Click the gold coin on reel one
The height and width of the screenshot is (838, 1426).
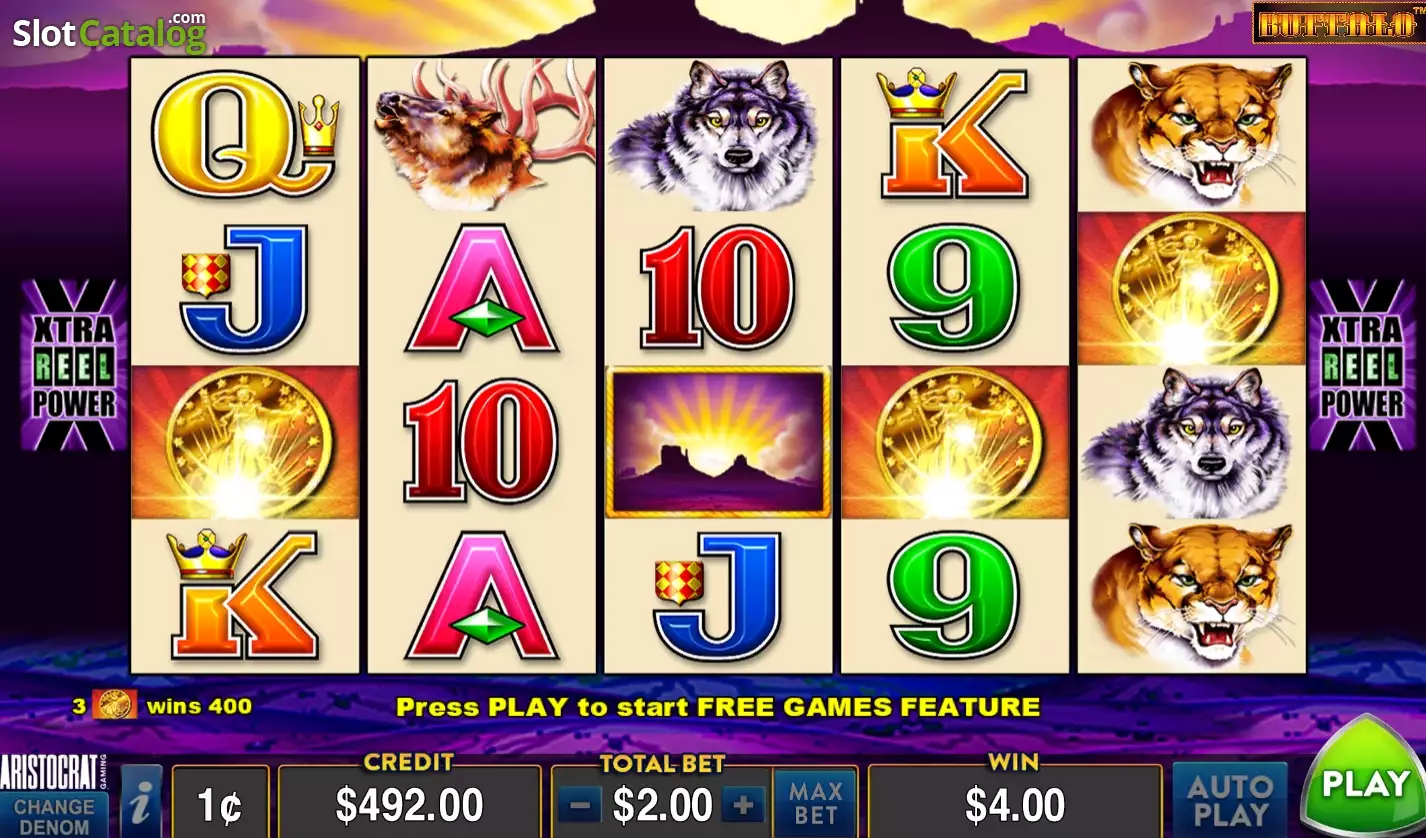pyautogui.click(x=245, y=442)
